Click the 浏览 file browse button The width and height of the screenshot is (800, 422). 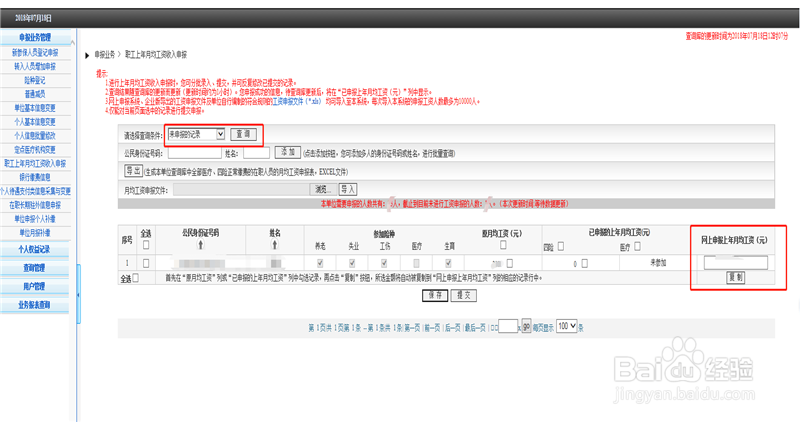coord(323,189)
